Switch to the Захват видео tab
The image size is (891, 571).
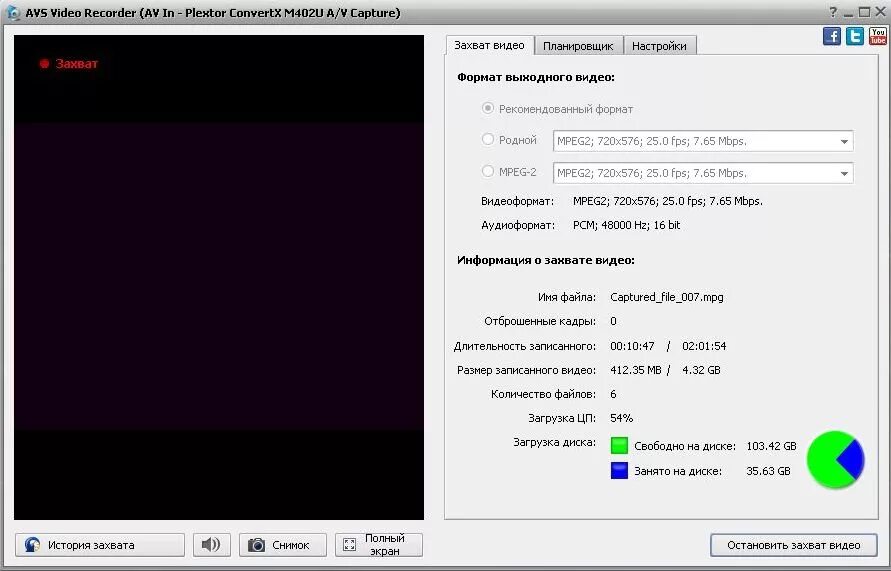click(x=490, y=45)
